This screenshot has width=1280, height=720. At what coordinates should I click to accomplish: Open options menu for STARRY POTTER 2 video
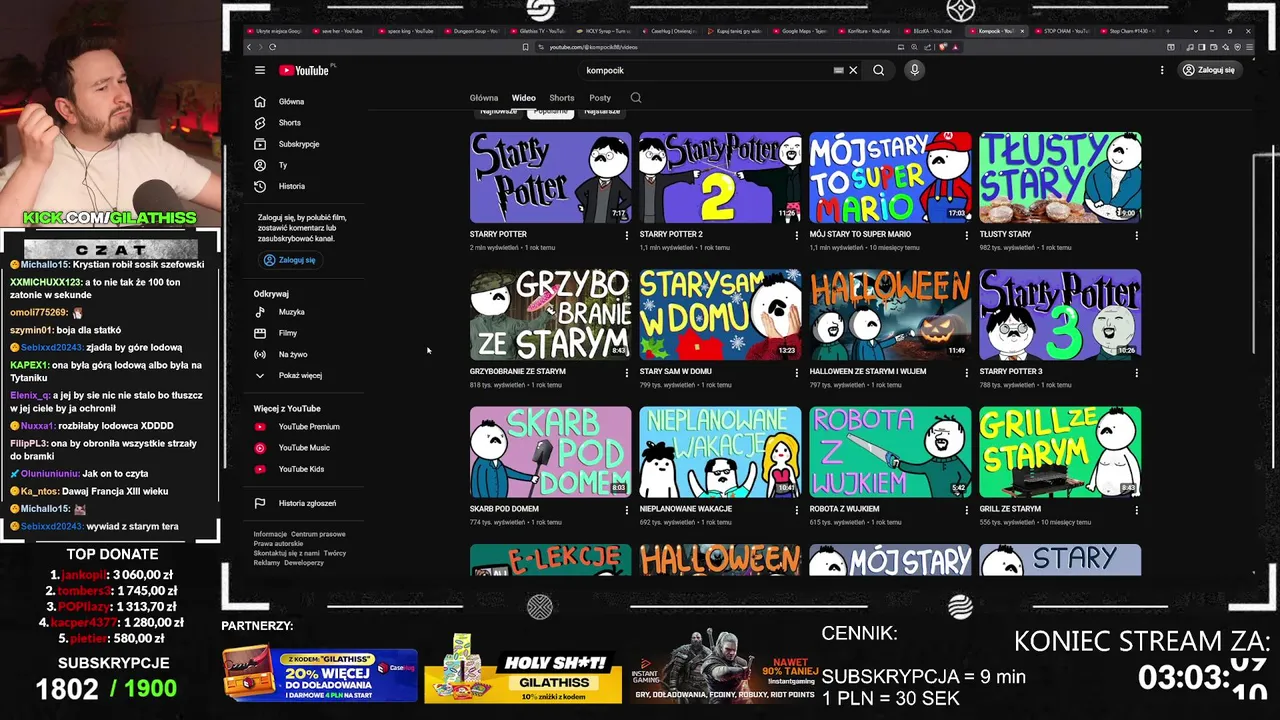pos(796,235)
